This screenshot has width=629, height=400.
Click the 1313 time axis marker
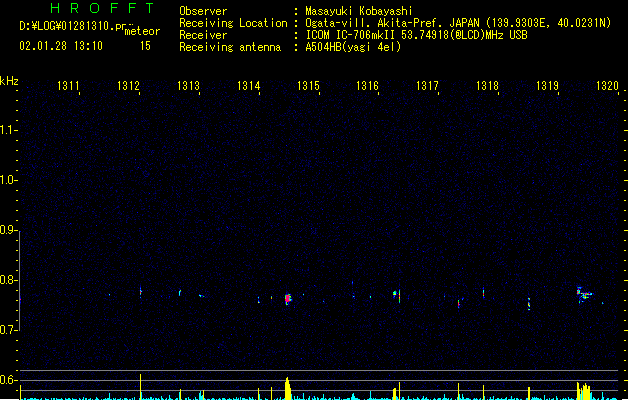(x=188, y=86)
